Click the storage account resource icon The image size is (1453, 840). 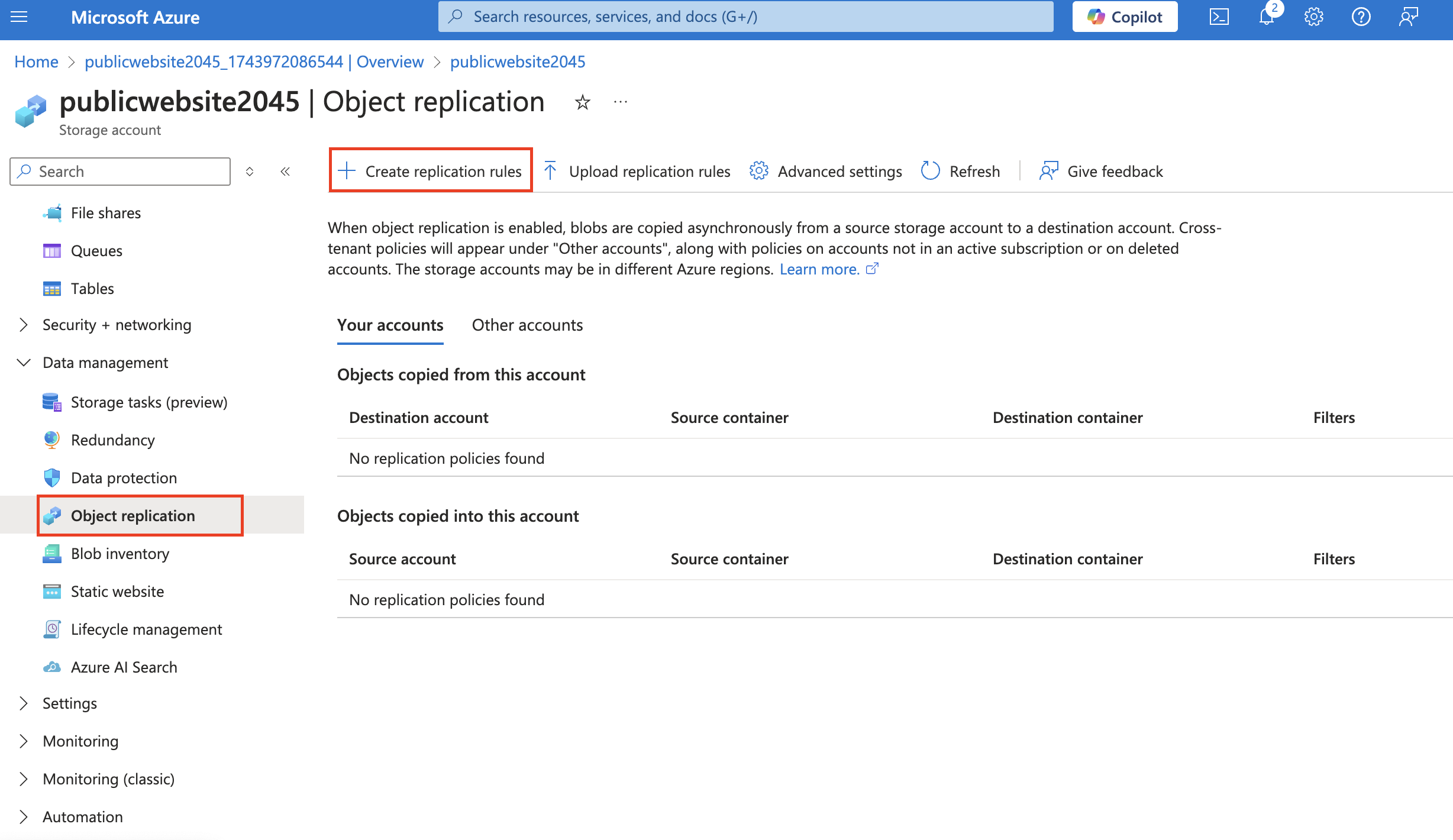click(31, 111)
